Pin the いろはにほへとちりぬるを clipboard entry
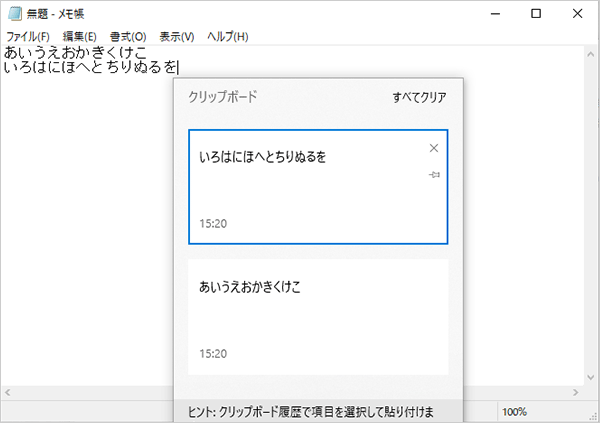This screenshot has height=423, width=600. (434, 175)
